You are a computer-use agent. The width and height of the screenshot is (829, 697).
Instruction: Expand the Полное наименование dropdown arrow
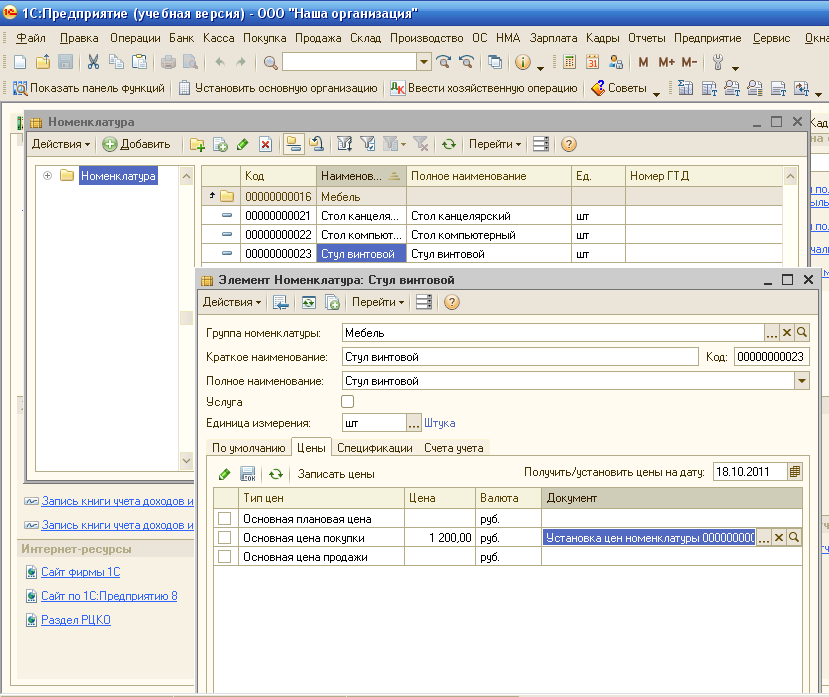click(x=802, y=381)
